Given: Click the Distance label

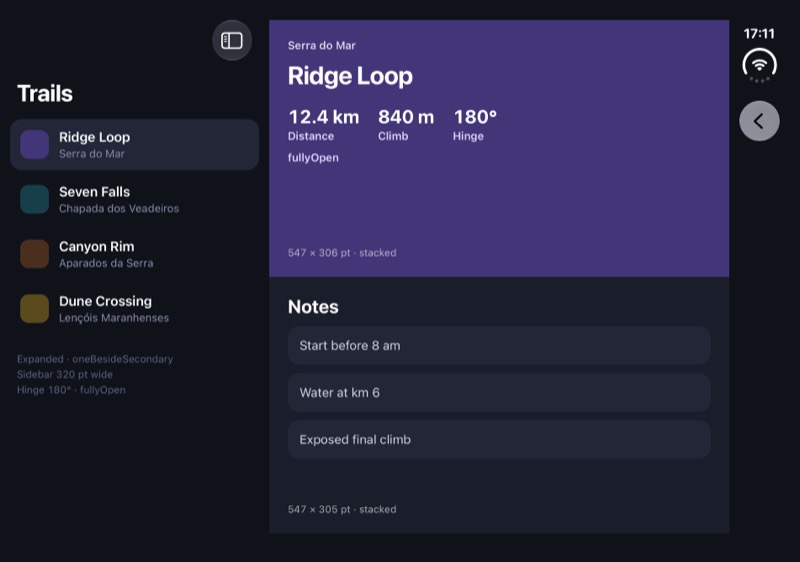Looking at the screenshot, I should (x=311, y=136).
